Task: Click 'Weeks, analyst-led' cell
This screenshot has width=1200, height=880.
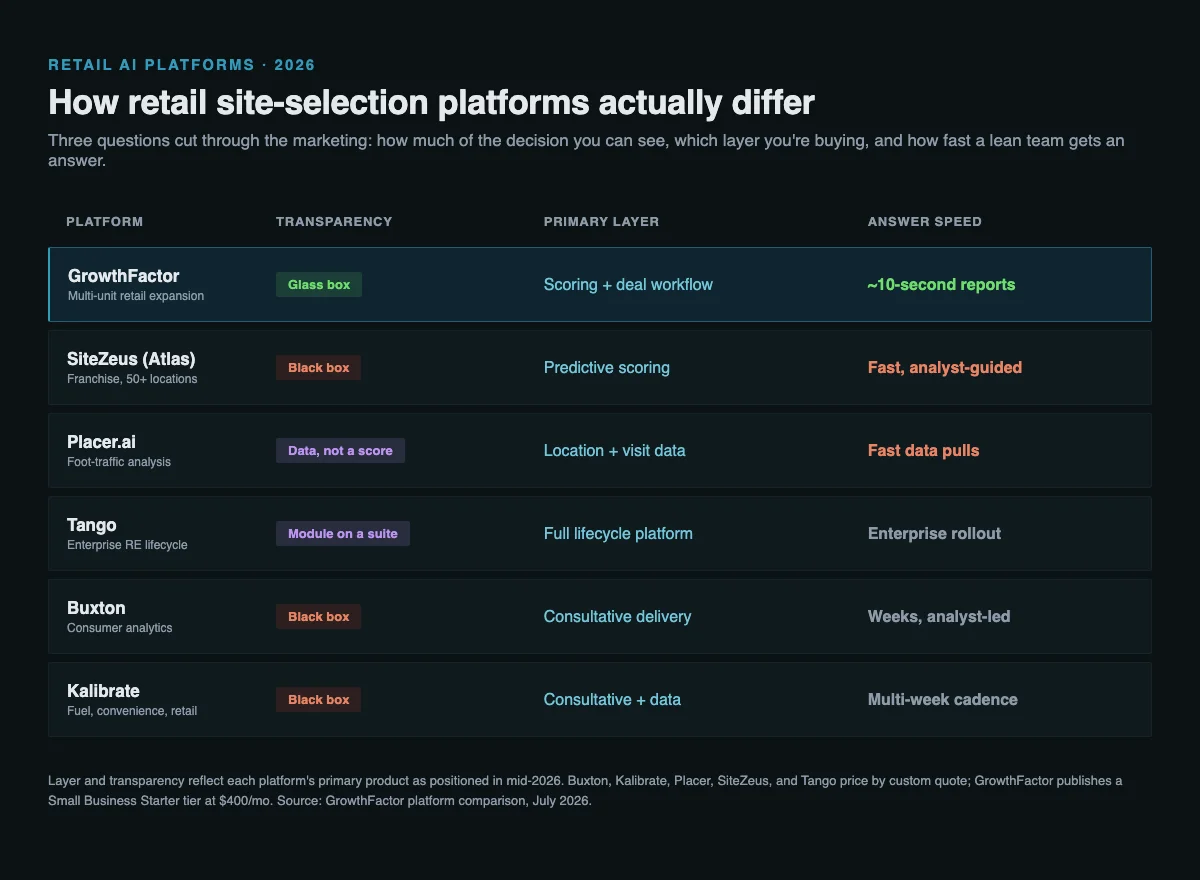Action: pyautogui.click(x=939, y=617)
